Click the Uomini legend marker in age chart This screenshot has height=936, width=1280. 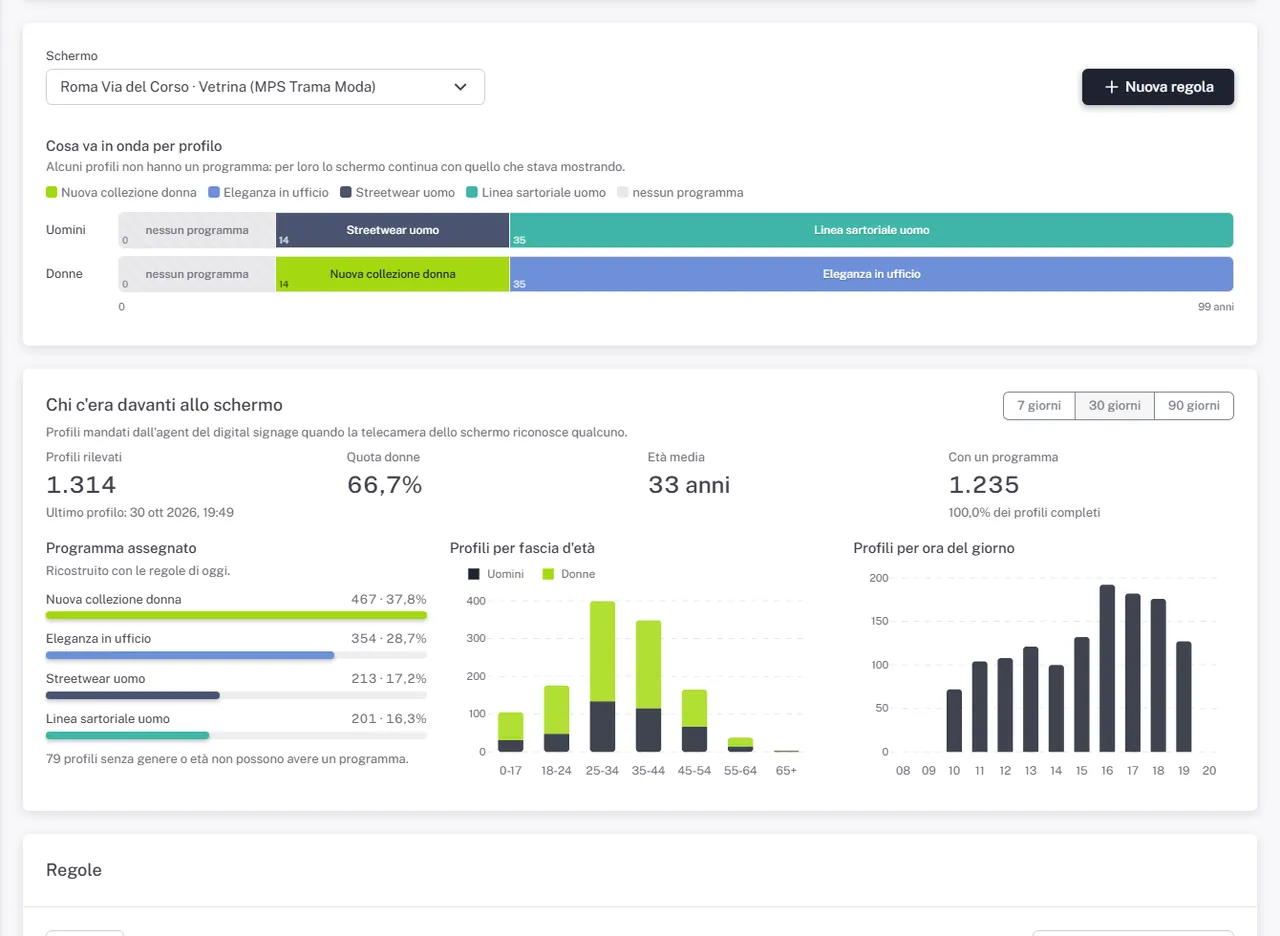tap(474, 574)
